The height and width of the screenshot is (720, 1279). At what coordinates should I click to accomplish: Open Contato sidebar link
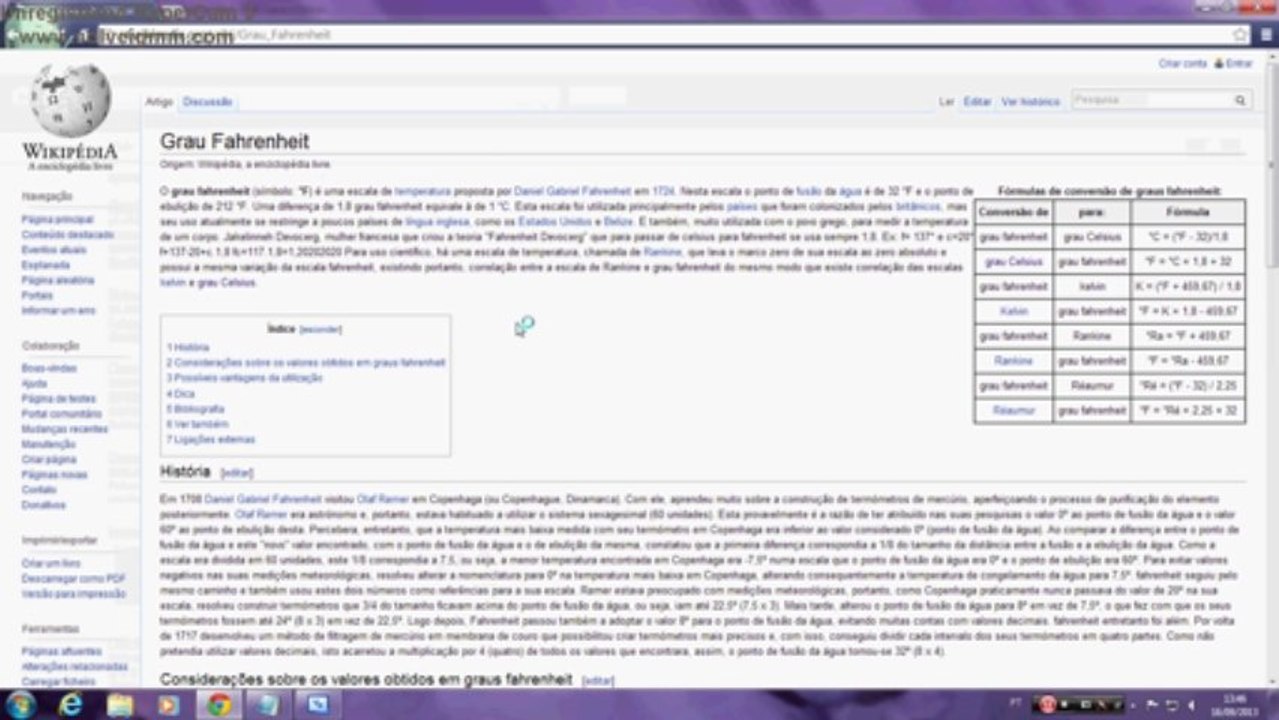(x=39, y=490)
